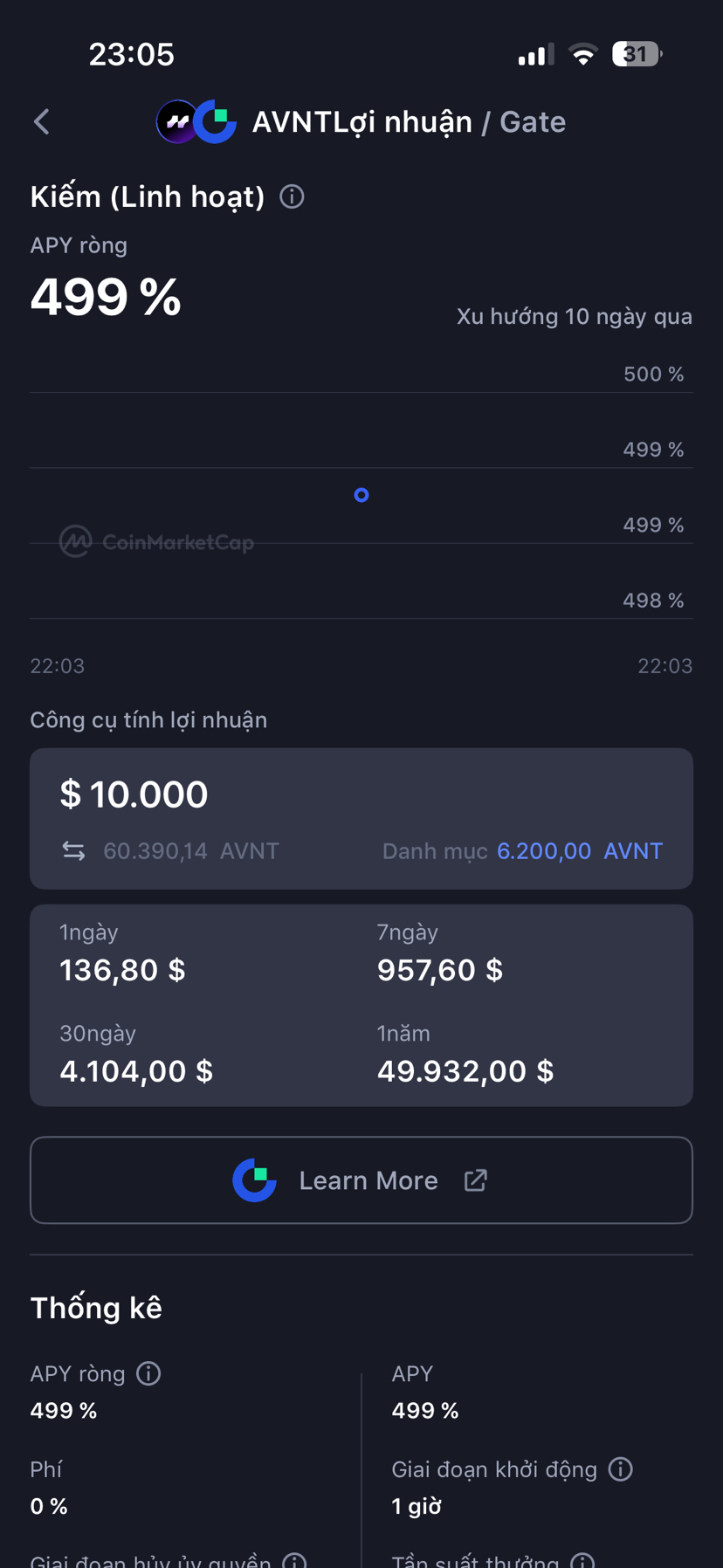The width and height of the screenshot is (723, 1568).
Task: Open info icon beside Kiếm (Linh hoạt)
Action: (x=292, y=197)
